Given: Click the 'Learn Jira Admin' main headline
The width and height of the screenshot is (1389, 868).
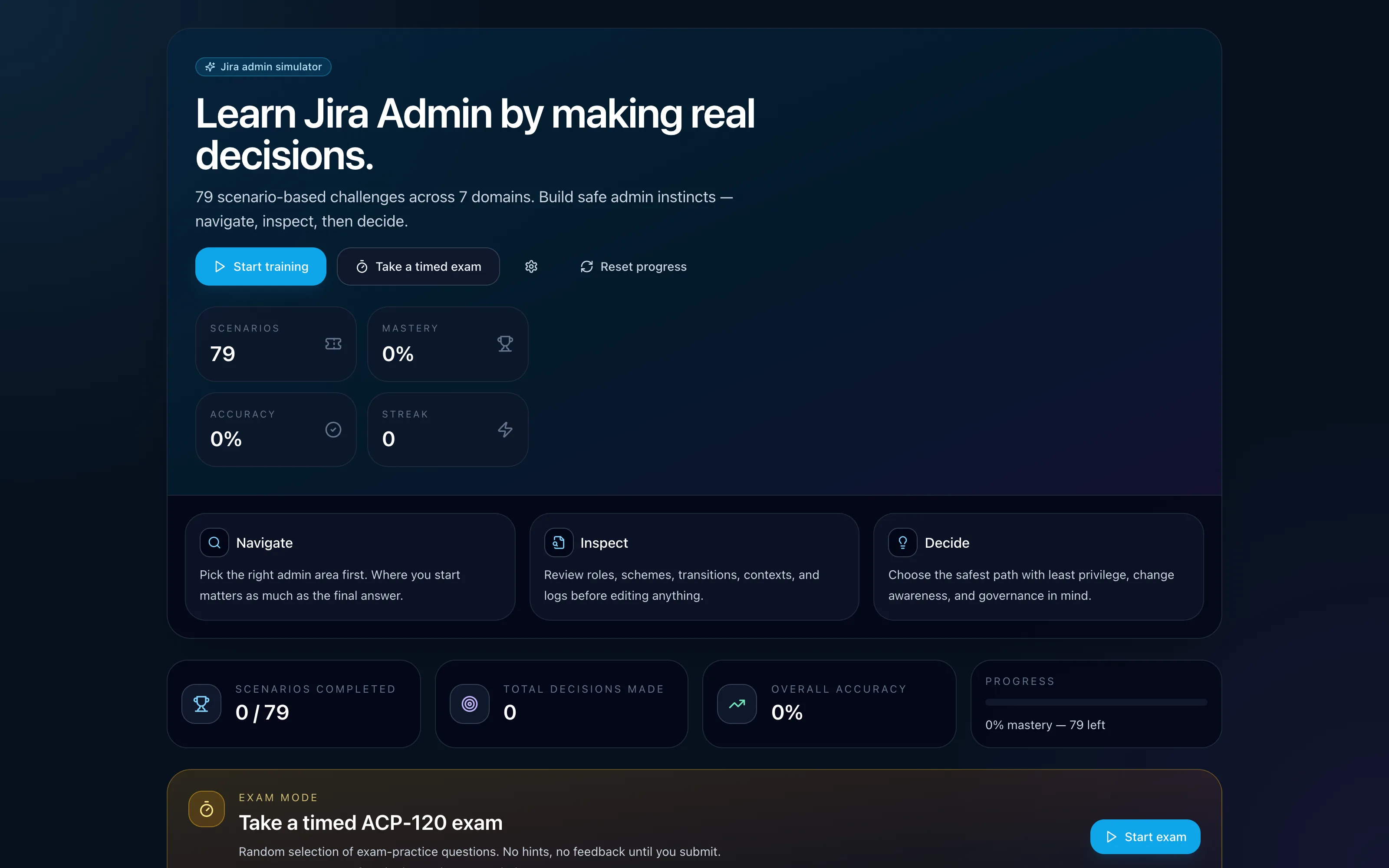Looking at the screenshot, I should (475, 135).
